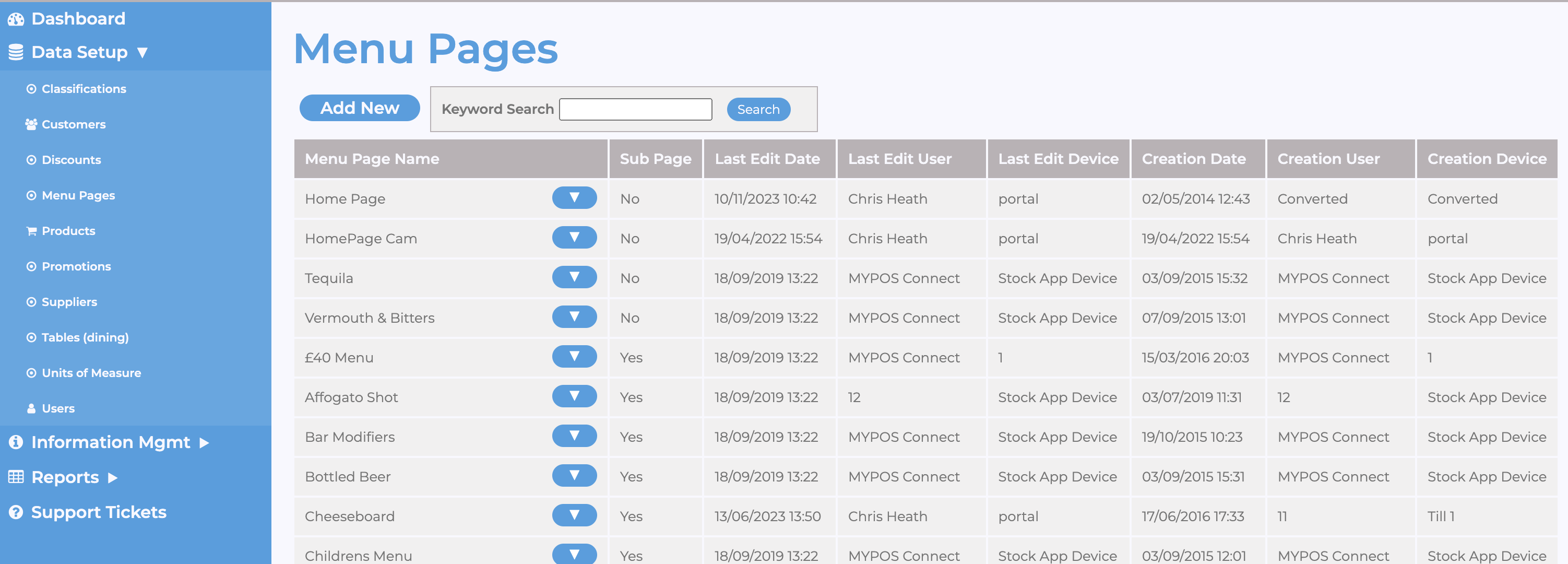Open dropdown for £40 Menu row

point(574,356)
